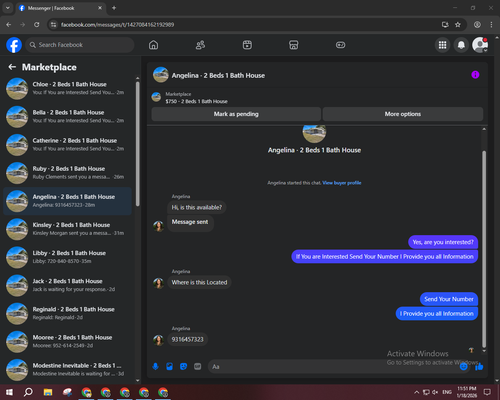Open Jack - 2 Beds 1 Bath House chat
This screenshot has width=500, height=400.
[x=68, y=285]
